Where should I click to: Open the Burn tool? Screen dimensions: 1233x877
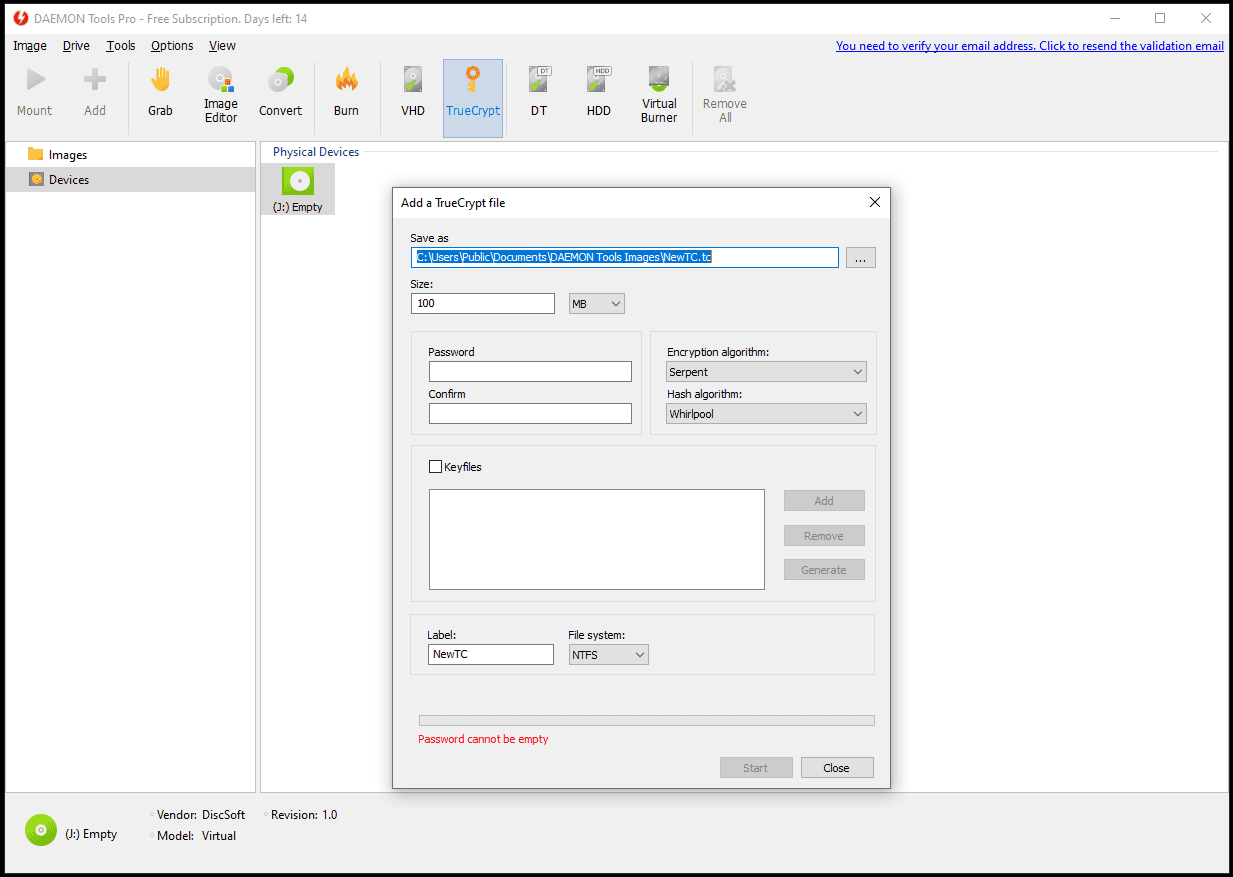click(346, 93)
